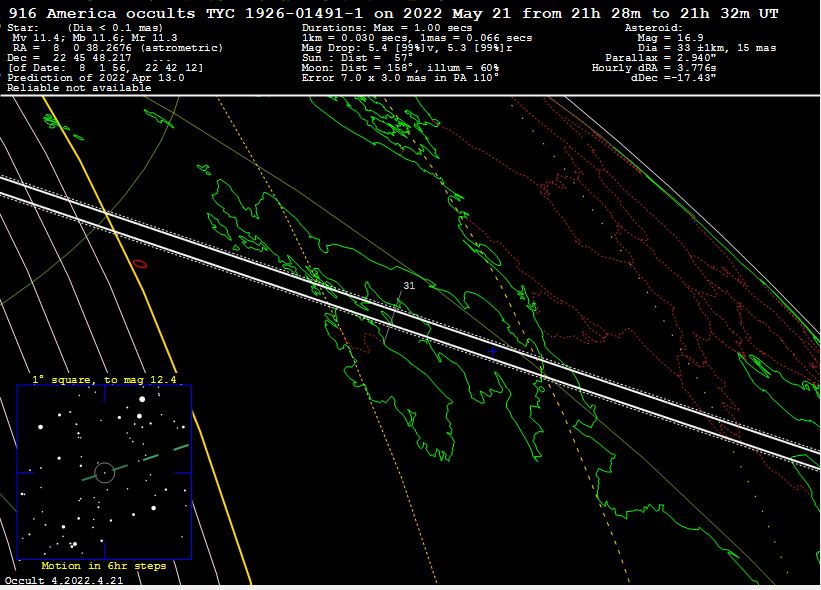Click the "Asteroid:" section header

(x=653, y=27)
